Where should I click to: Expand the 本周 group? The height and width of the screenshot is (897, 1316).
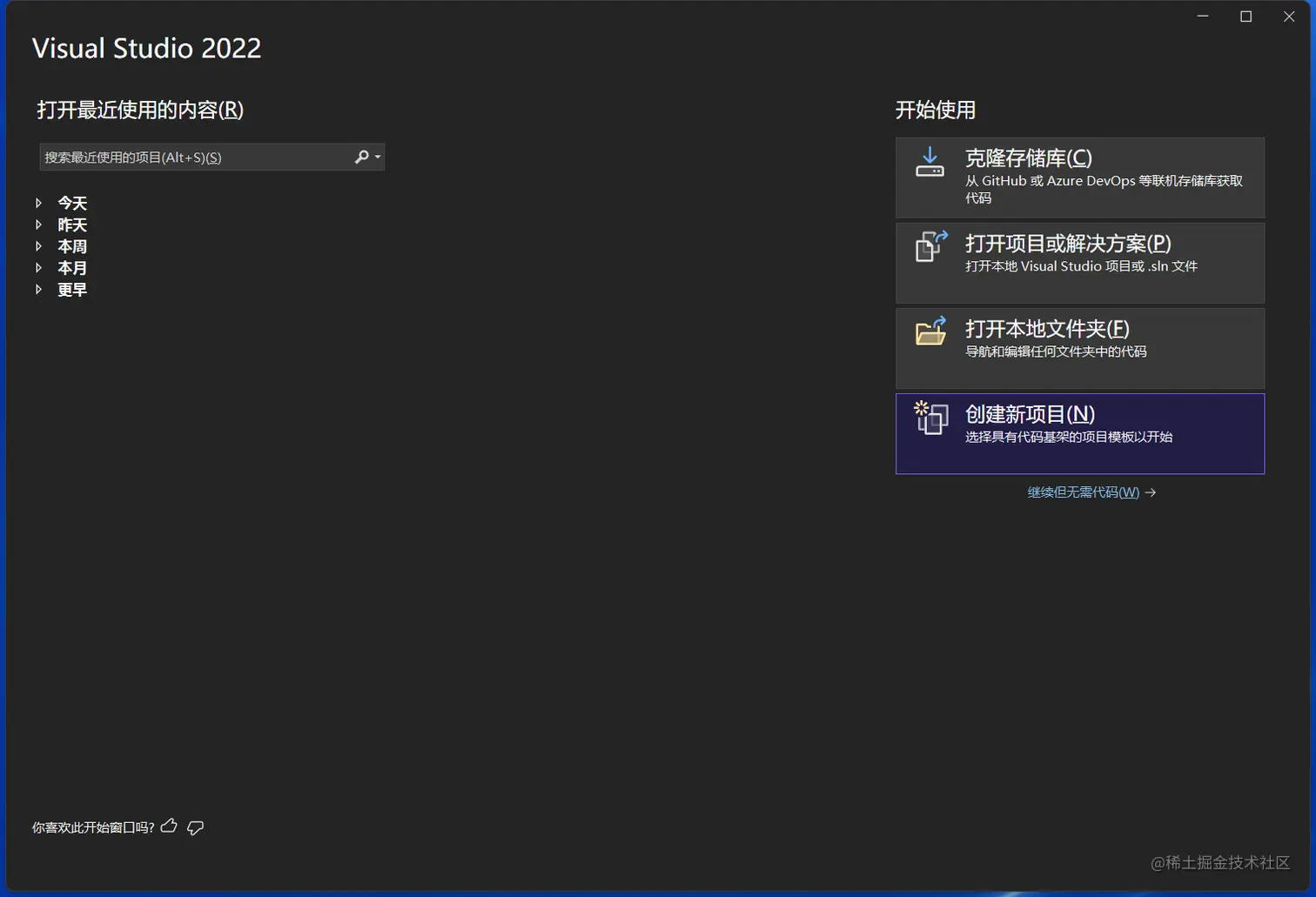(x=38, y=246)
